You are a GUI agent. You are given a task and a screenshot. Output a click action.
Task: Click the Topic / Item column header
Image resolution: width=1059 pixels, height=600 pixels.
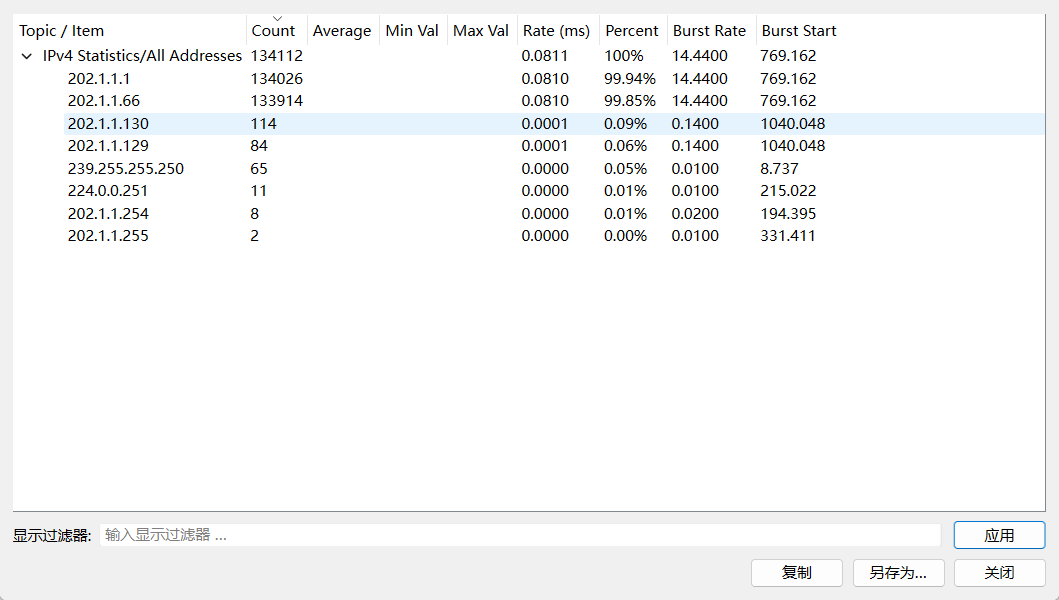click(129, 30)
